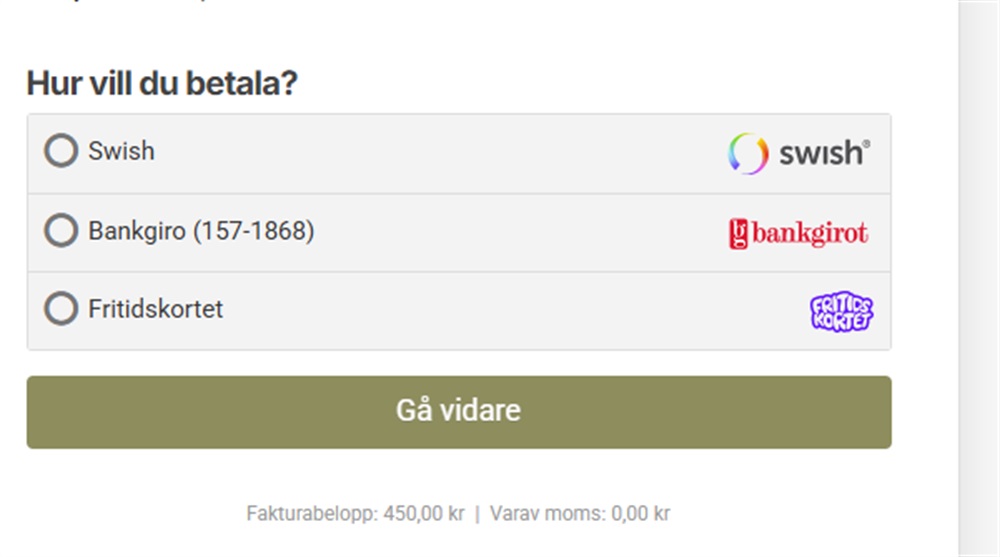This screenshot has width=1000, height=557.
Task: Choose the Fritidskortet radio button
Action: coord(61,309)
